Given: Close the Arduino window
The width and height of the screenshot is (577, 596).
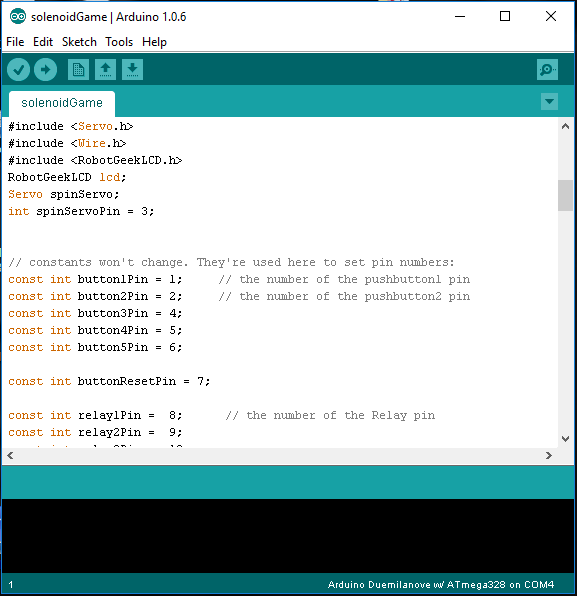Looking at the screenshot, I should point(550,16).
